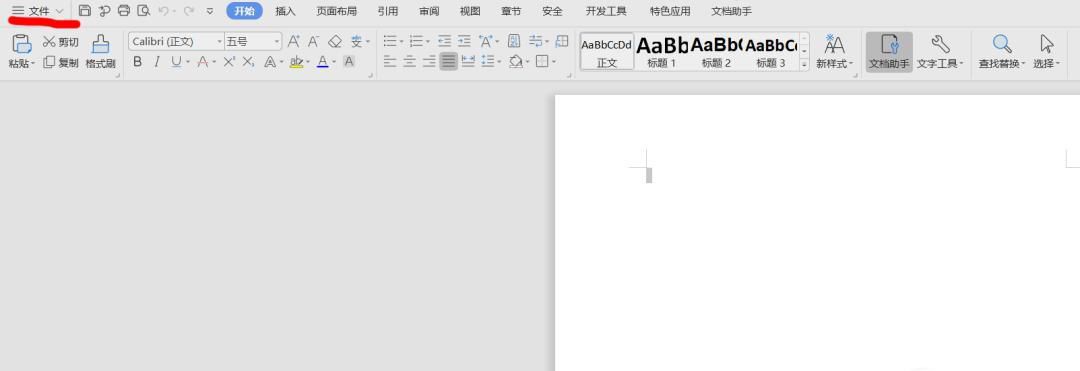Click the 粘贴 paste icon
This screenshot has height=371, width=1080.
click(x=22, y=44)
